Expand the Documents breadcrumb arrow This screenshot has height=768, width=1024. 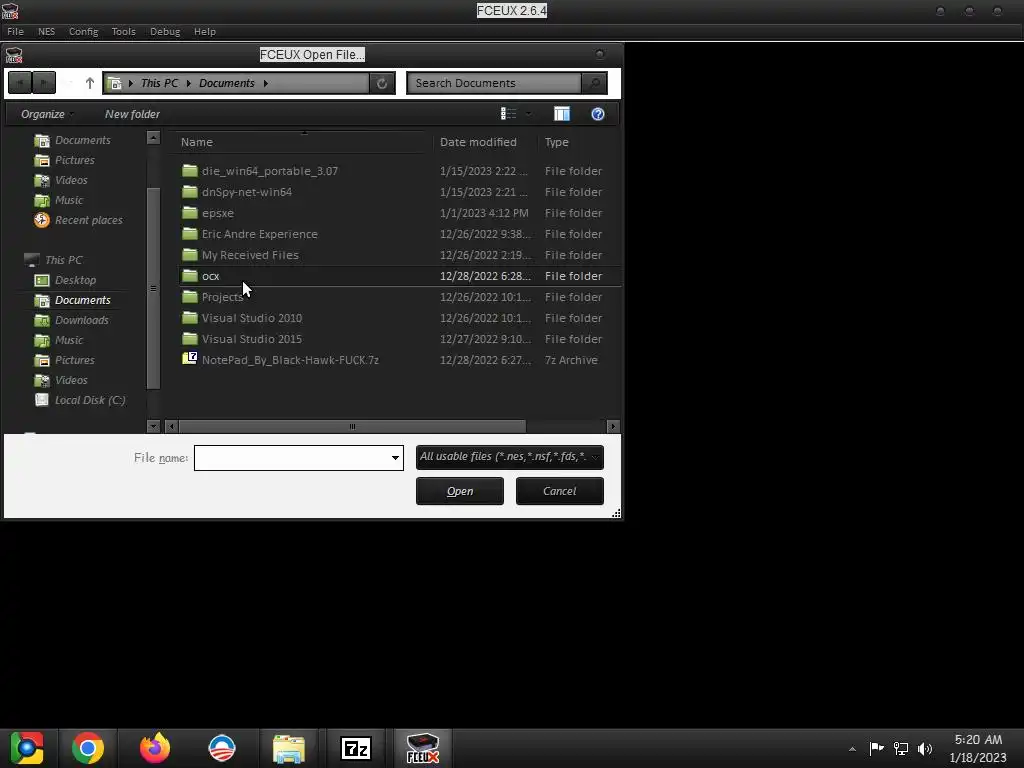[266, 83]
